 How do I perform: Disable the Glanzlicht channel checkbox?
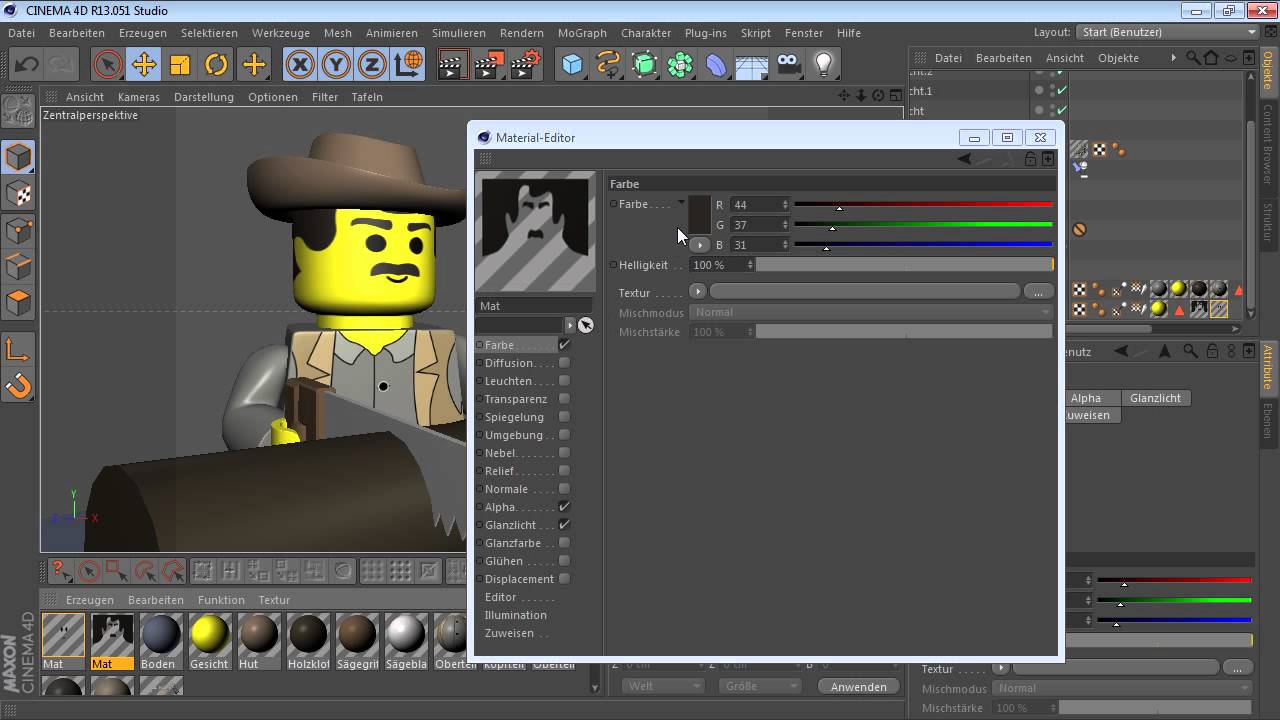[564, 525]
